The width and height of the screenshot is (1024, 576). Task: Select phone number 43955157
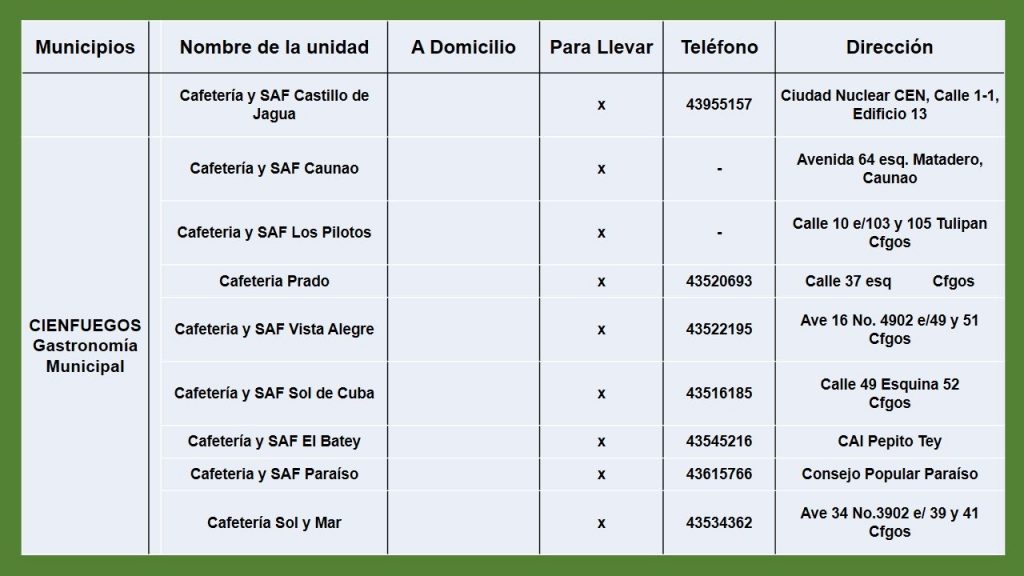[719, 104]
